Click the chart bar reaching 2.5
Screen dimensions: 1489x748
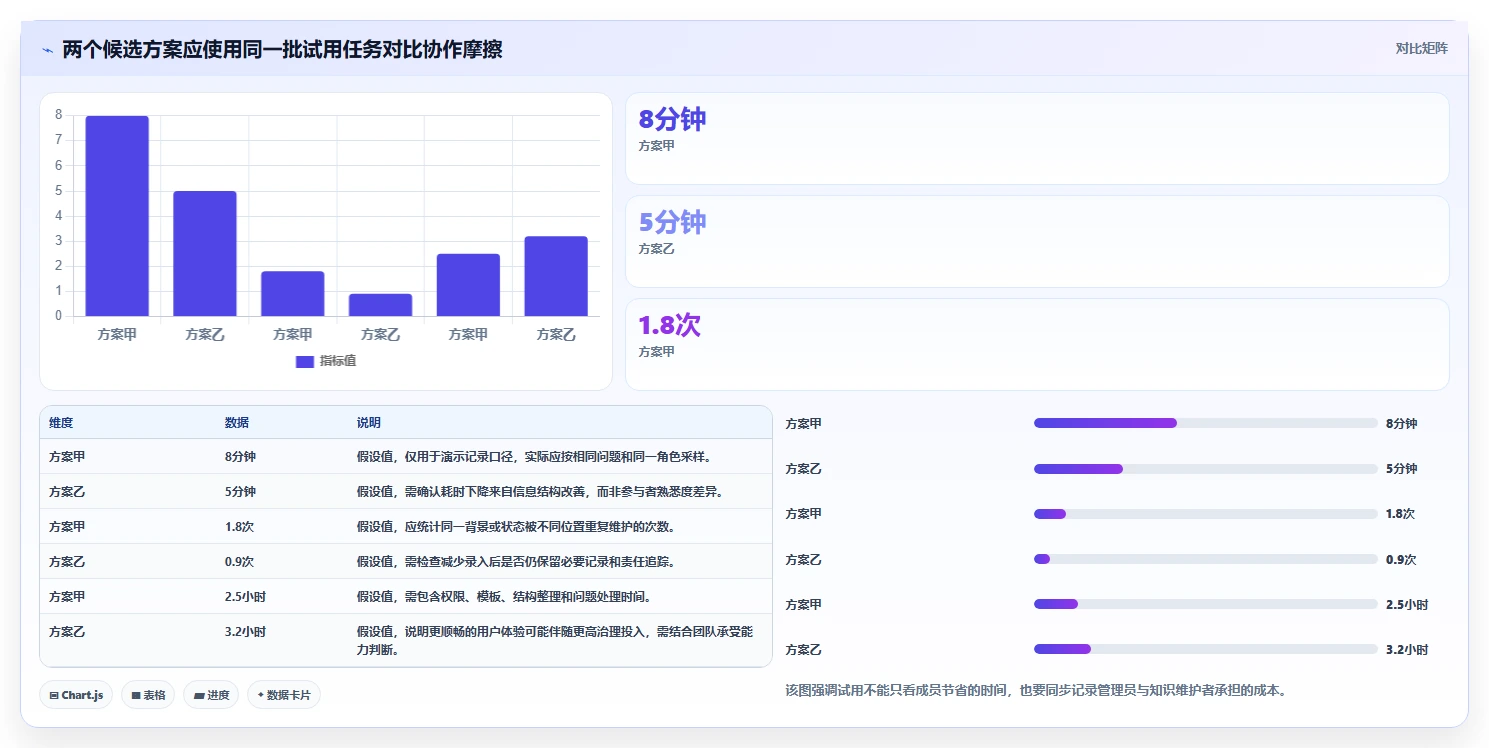click(x=468, y=285)
